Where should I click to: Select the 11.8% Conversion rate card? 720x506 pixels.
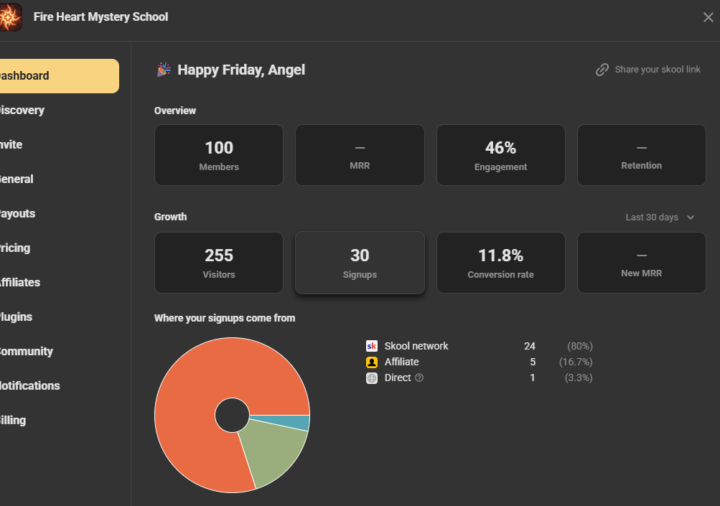501,263
